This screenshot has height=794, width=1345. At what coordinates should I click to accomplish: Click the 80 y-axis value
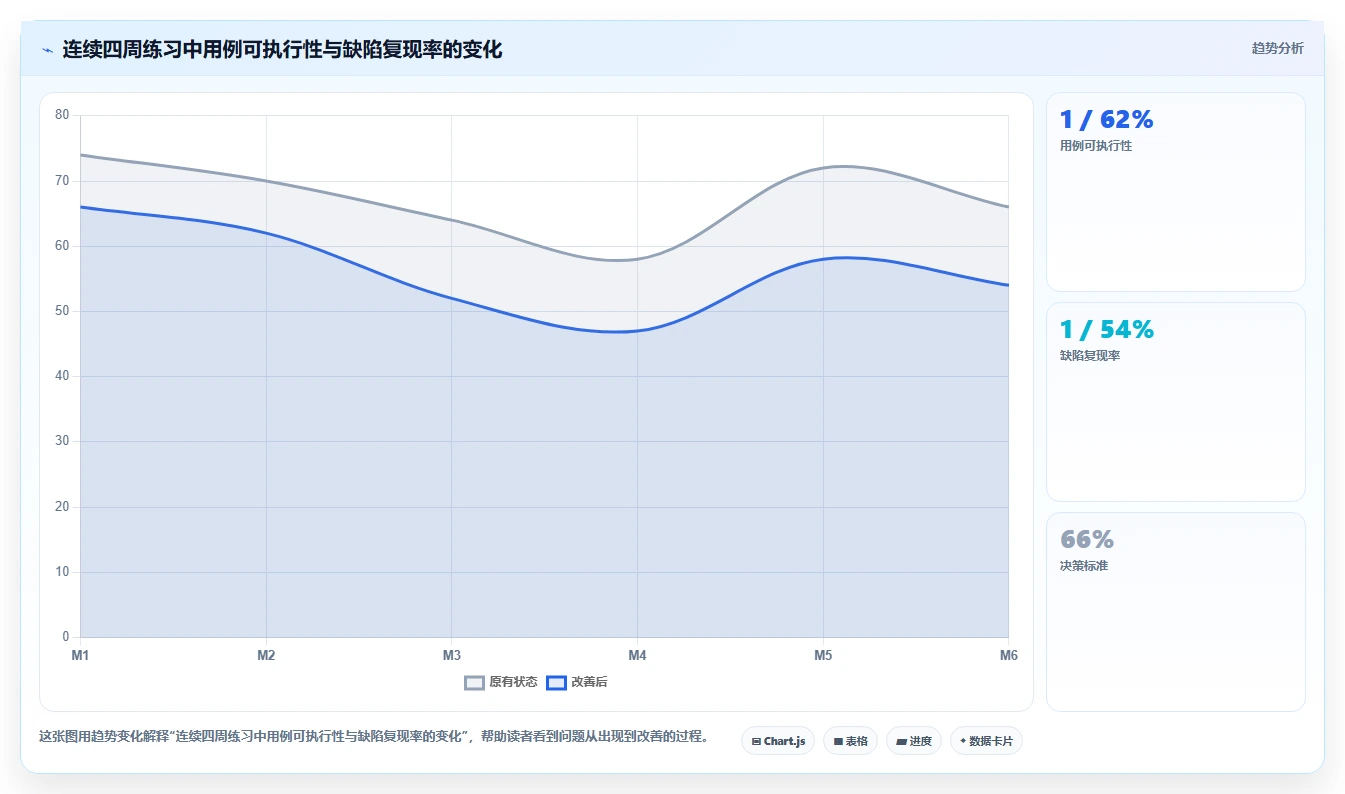point(62,115)
